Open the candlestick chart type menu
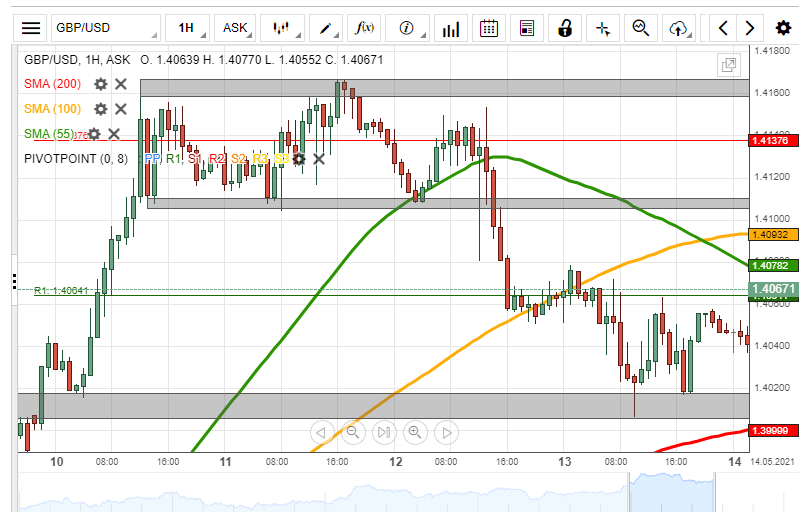Screen dimensions: 811x524 click(x=282, y=28)
